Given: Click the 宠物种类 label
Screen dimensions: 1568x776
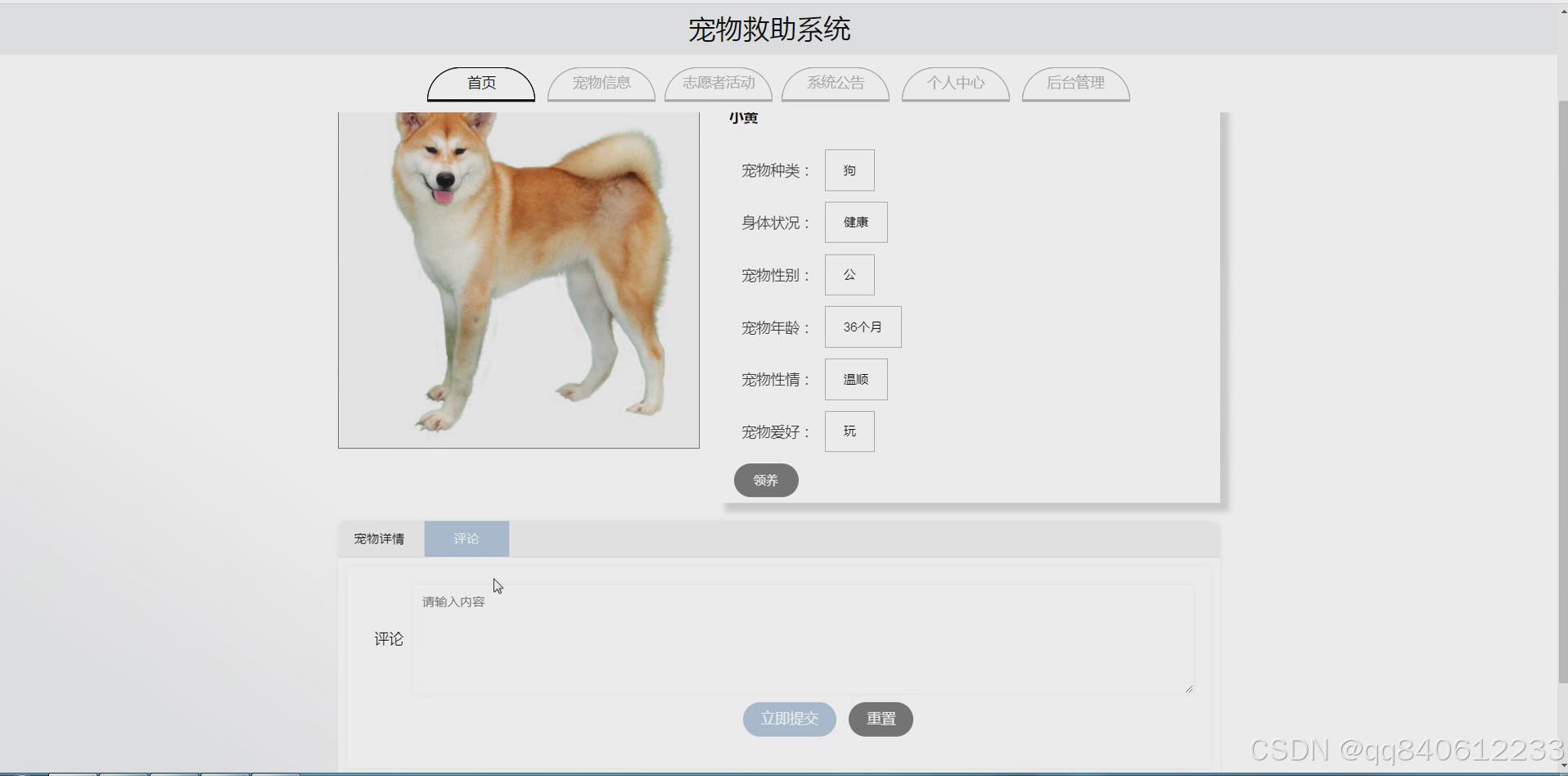Looking at the screenshot, I should (x=776, y=170).
